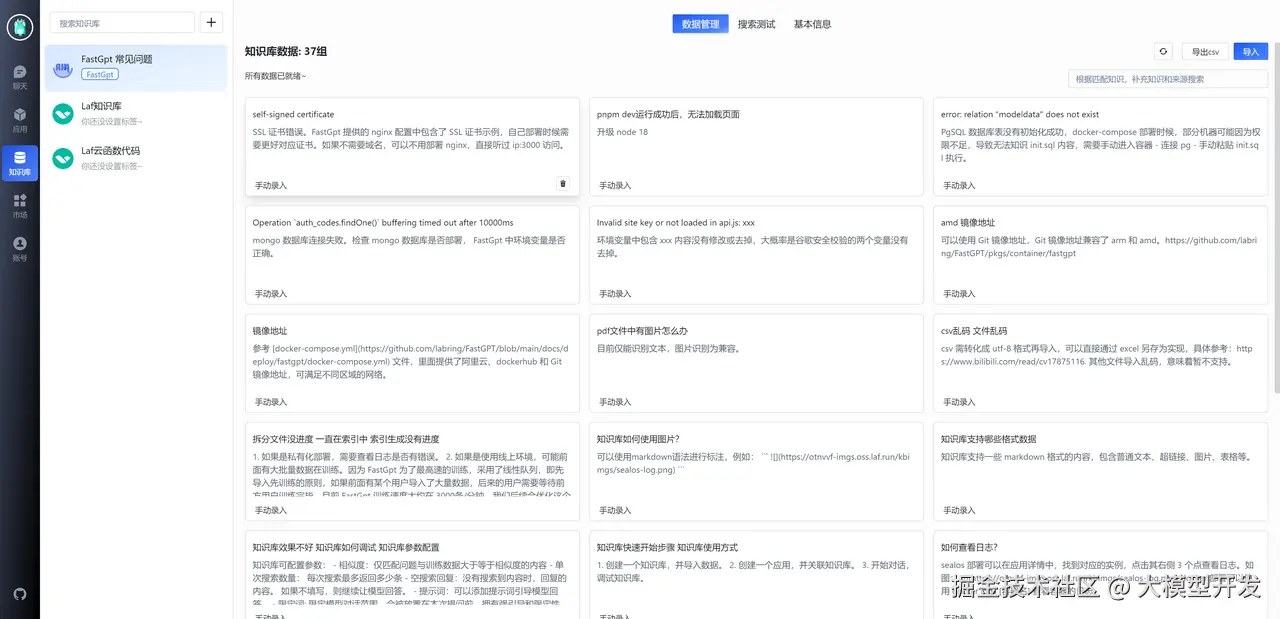Open the 拆分文件没进度 data card
The height and width of the screenshot is (619, 1280).
[412, 470]
